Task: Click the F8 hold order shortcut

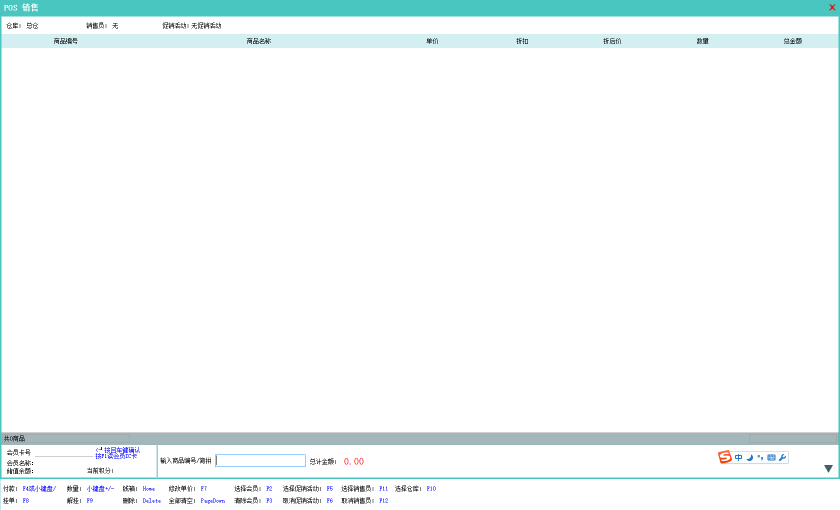Action: point(26,500)
